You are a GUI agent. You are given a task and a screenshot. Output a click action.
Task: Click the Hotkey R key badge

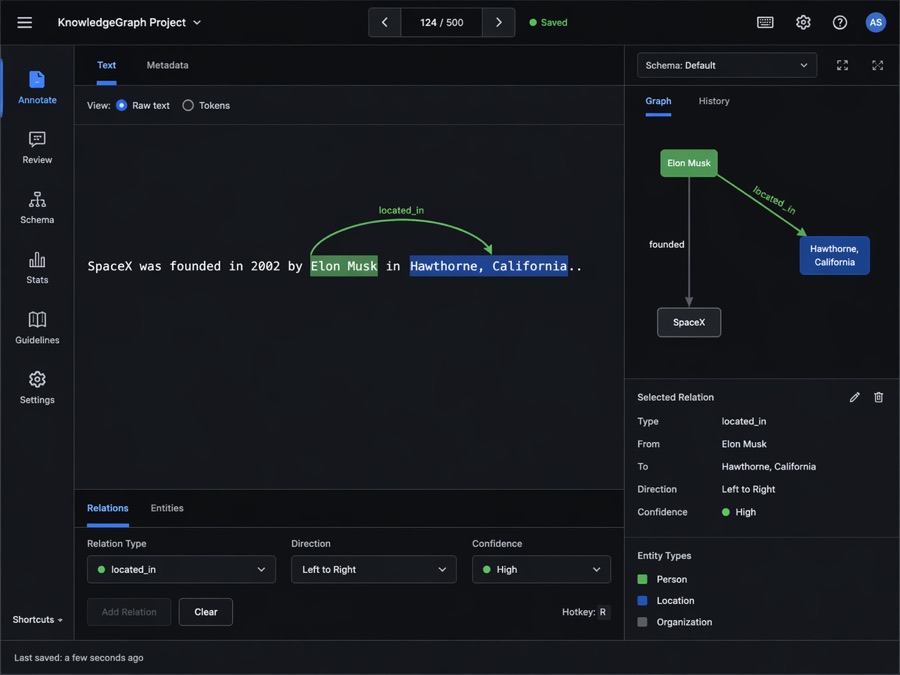coord(603,612)
